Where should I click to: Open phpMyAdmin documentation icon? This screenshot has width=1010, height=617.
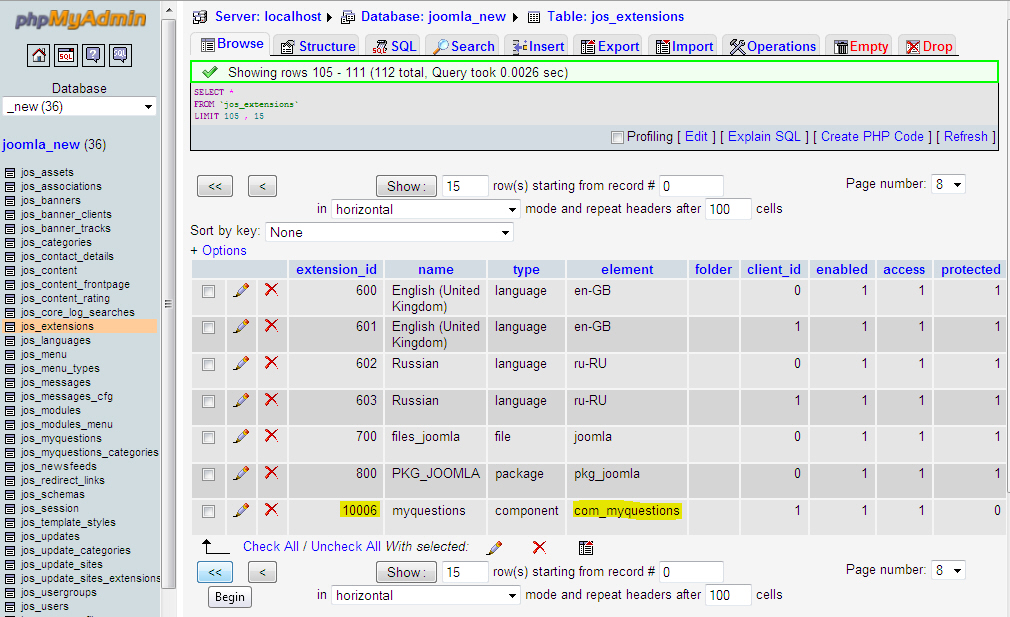pyautogui.click(x=93, y=55)
